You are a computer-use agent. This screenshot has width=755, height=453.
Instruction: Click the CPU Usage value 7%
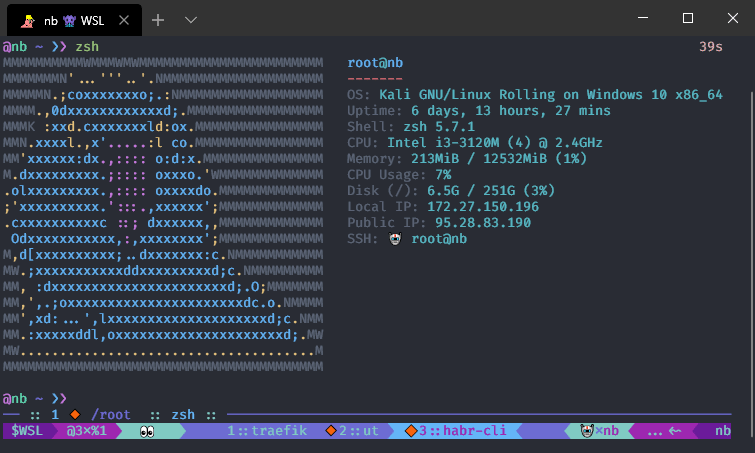click(x=443, y=174)
